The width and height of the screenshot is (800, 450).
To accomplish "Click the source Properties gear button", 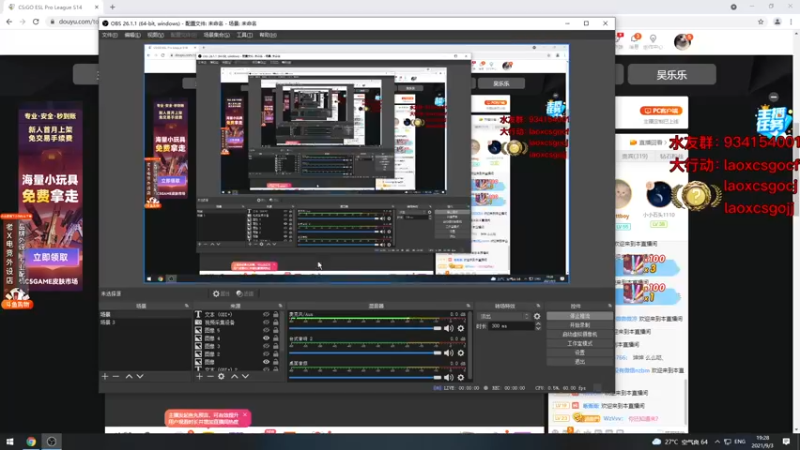I will (x=221, y=294).
